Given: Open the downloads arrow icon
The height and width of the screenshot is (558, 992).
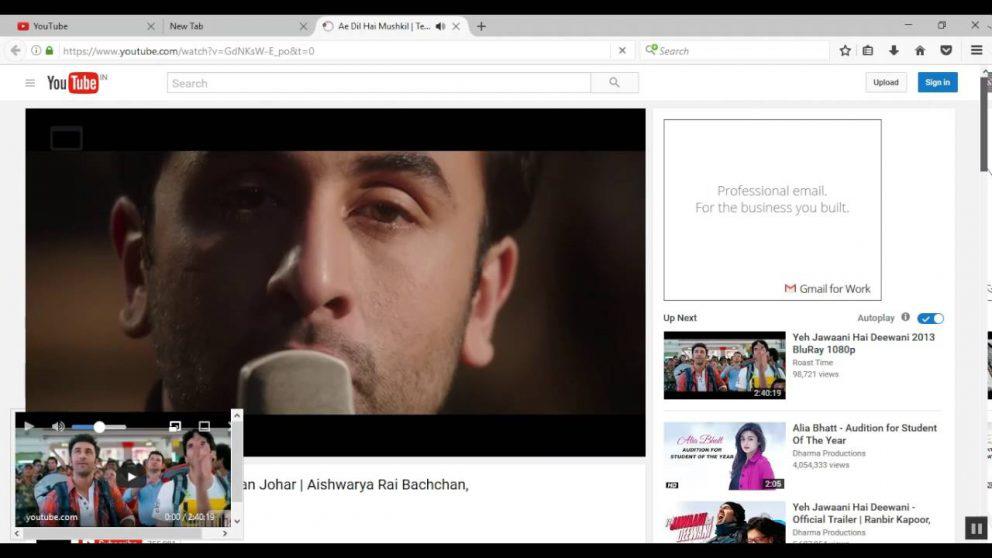Looking at the screenshot, I should point(893,51).
